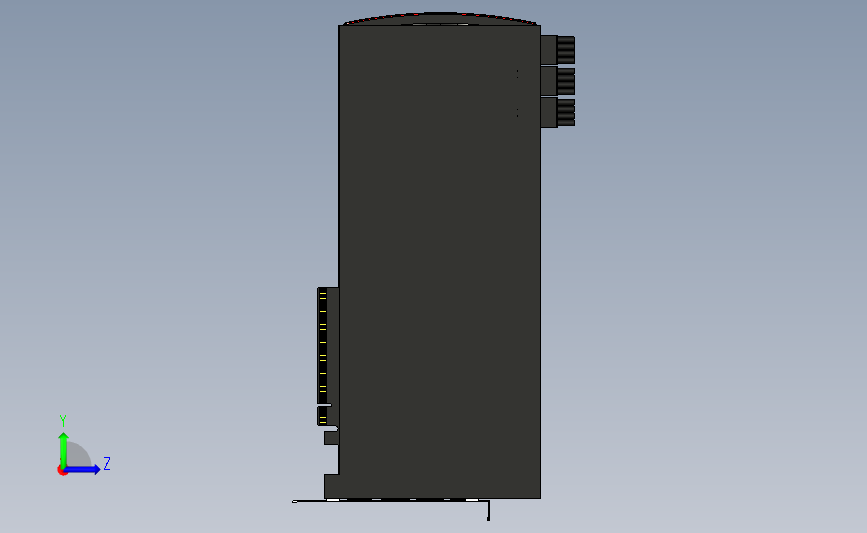Click the gray YZ plane arc of triad
This screenshot has width=867, height=533.
[79, 454]
